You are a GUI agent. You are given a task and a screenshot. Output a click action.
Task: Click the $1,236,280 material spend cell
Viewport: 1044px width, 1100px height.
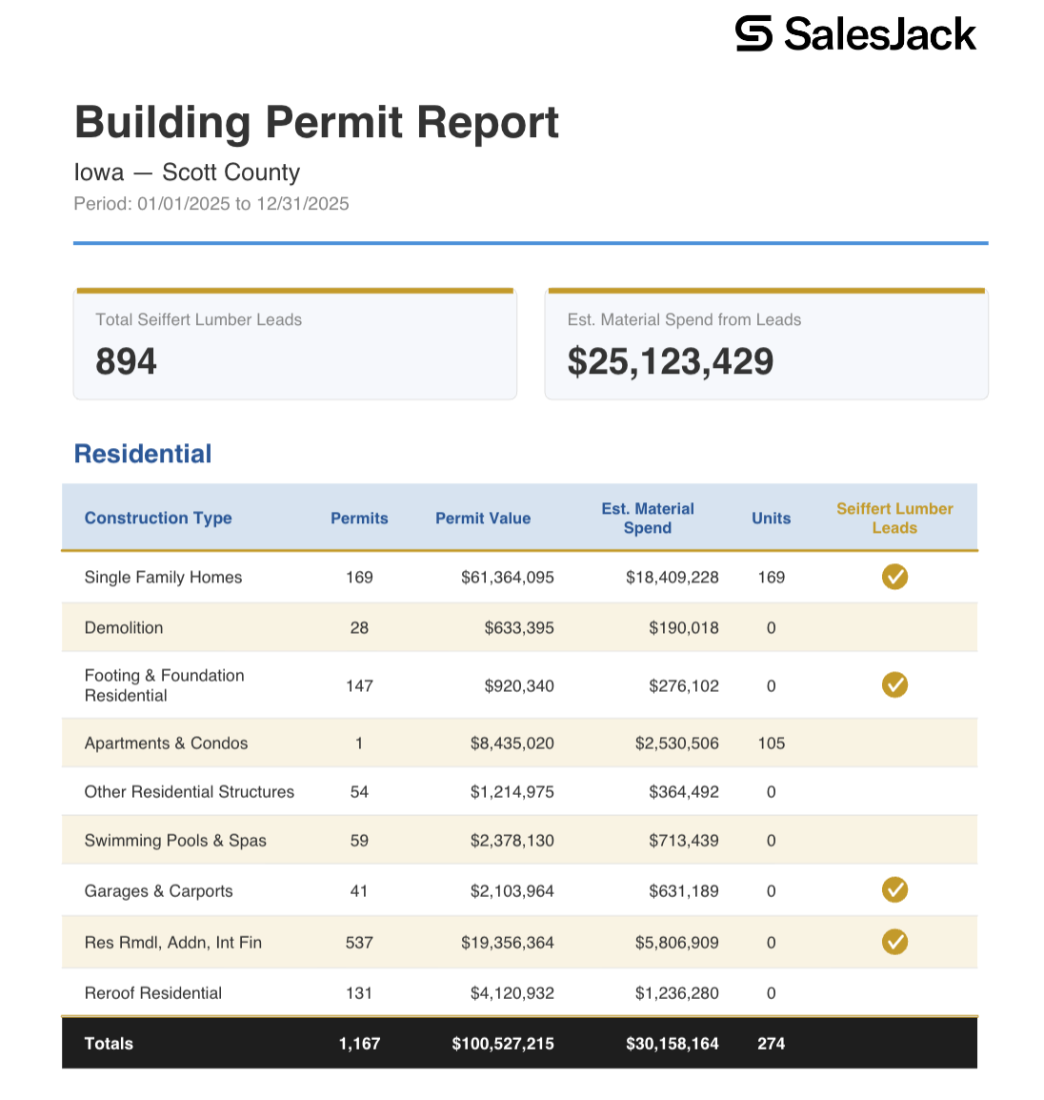677,993
